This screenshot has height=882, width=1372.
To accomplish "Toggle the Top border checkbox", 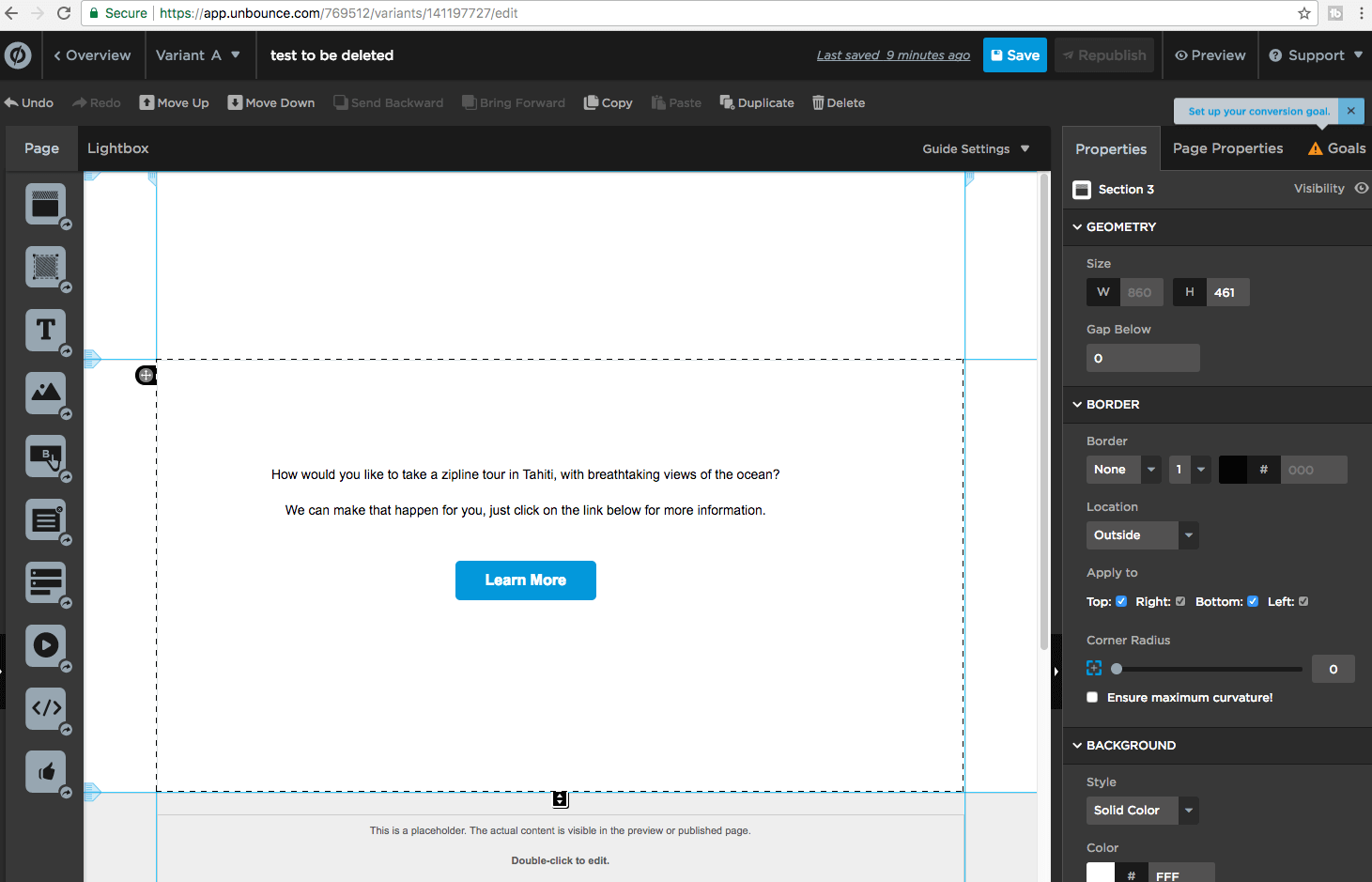I will [x=1121, y=601].
